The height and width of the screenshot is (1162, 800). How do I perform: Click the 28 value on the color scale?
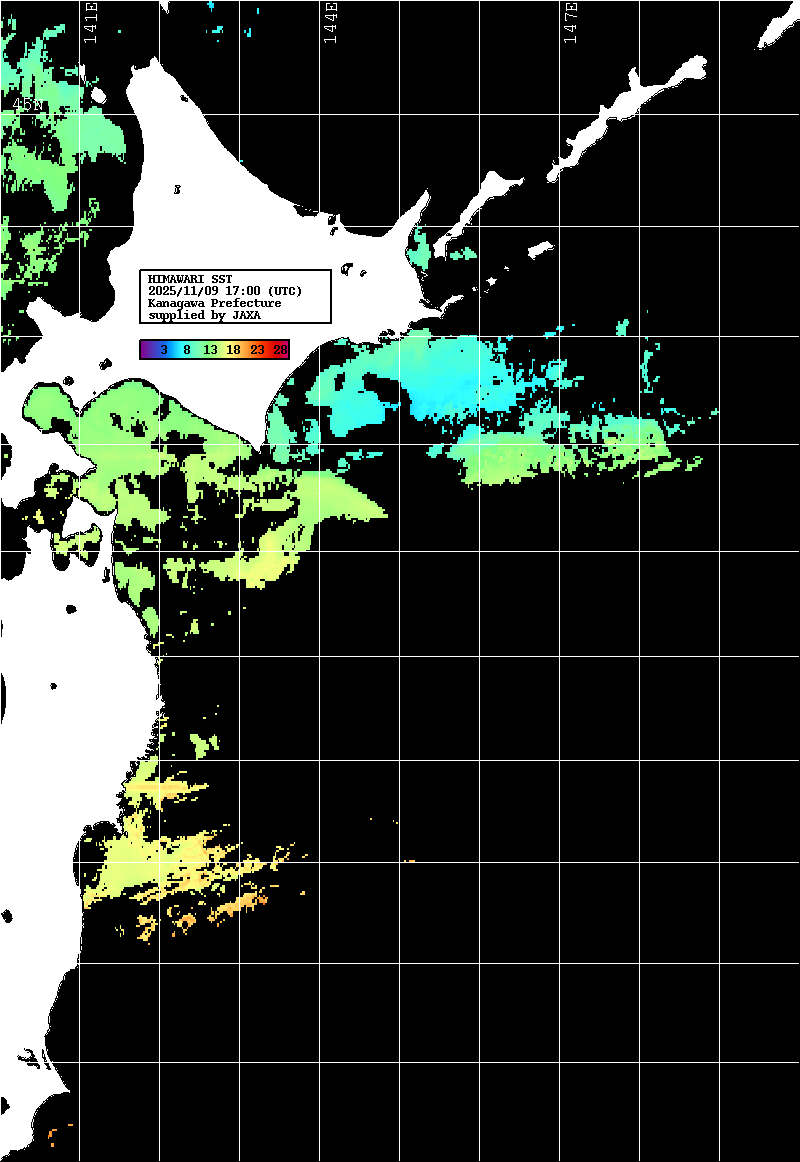point(280,350)
